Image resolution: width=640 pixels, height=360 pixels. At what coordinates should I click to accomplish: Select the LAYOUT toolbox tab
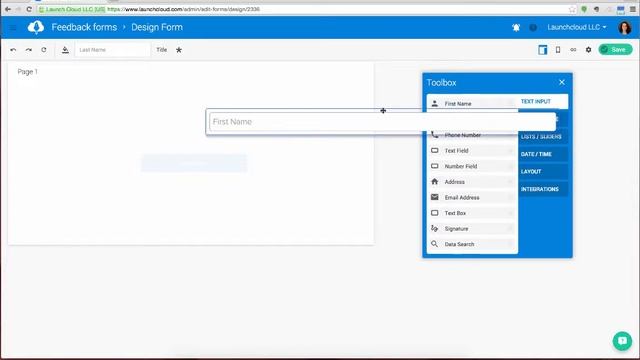click(543, 172)
